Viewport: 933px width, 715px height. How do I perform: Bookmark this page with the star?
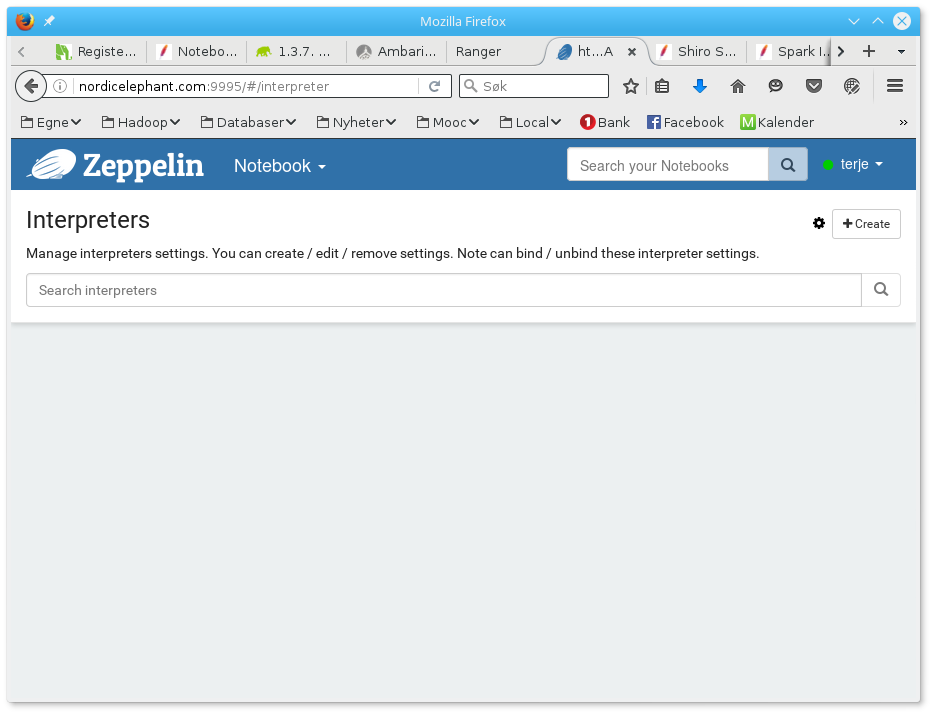tap(631, 86)
